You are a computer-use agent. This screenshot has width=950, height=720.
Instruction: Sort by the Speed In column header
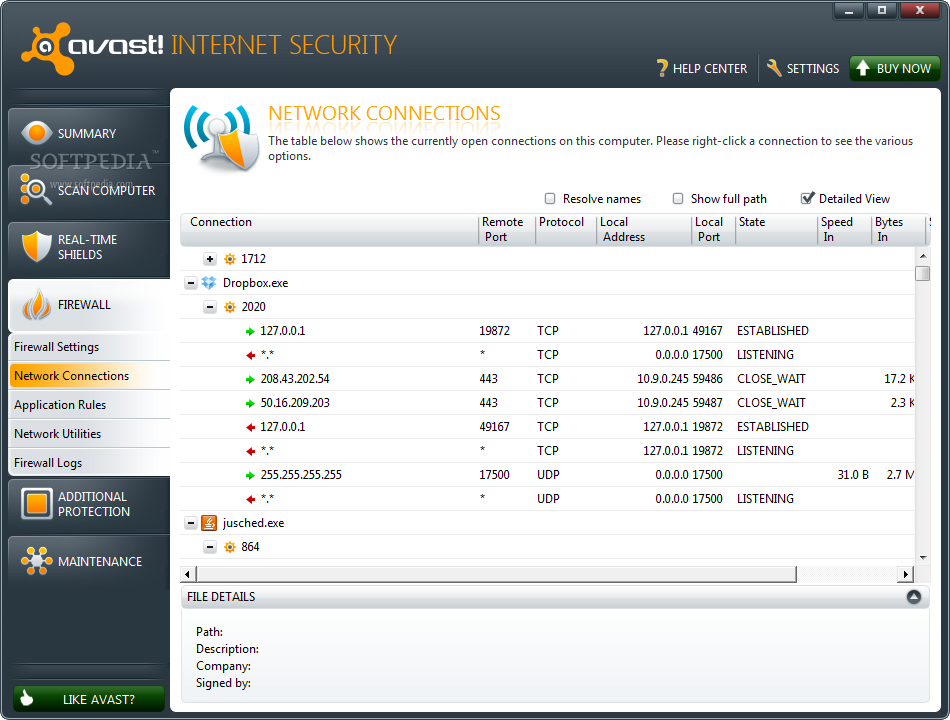point(844,230)
